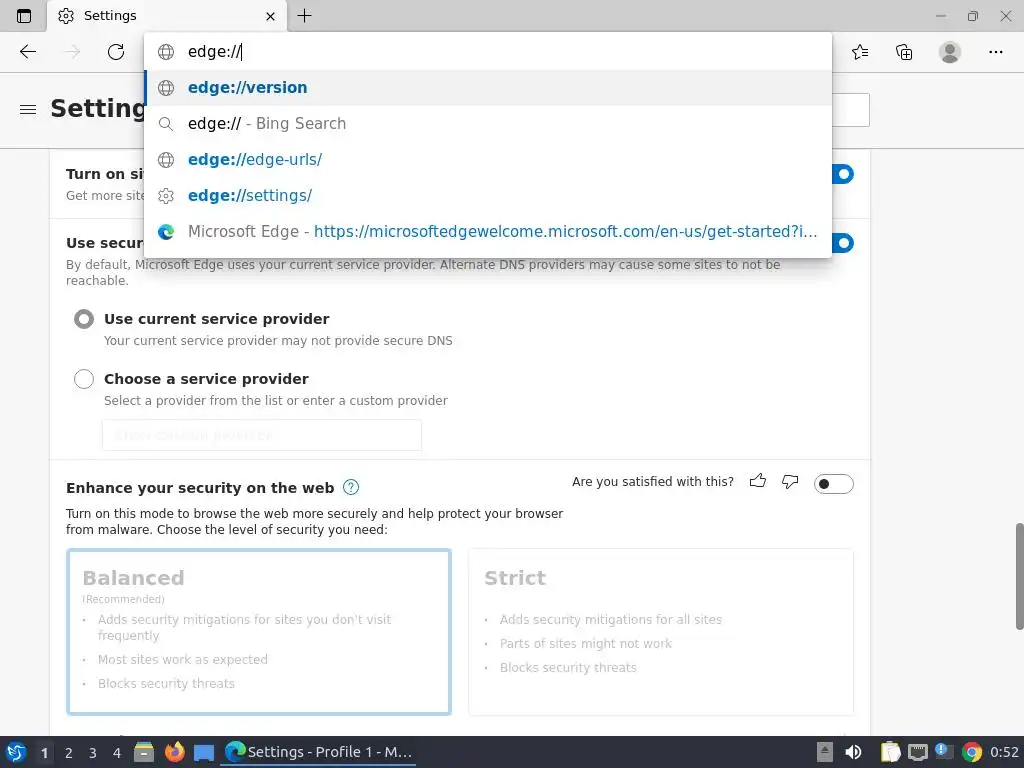The image size is (1024, 768).
Task: Select the Balanced security card
Action: [259, 632]
